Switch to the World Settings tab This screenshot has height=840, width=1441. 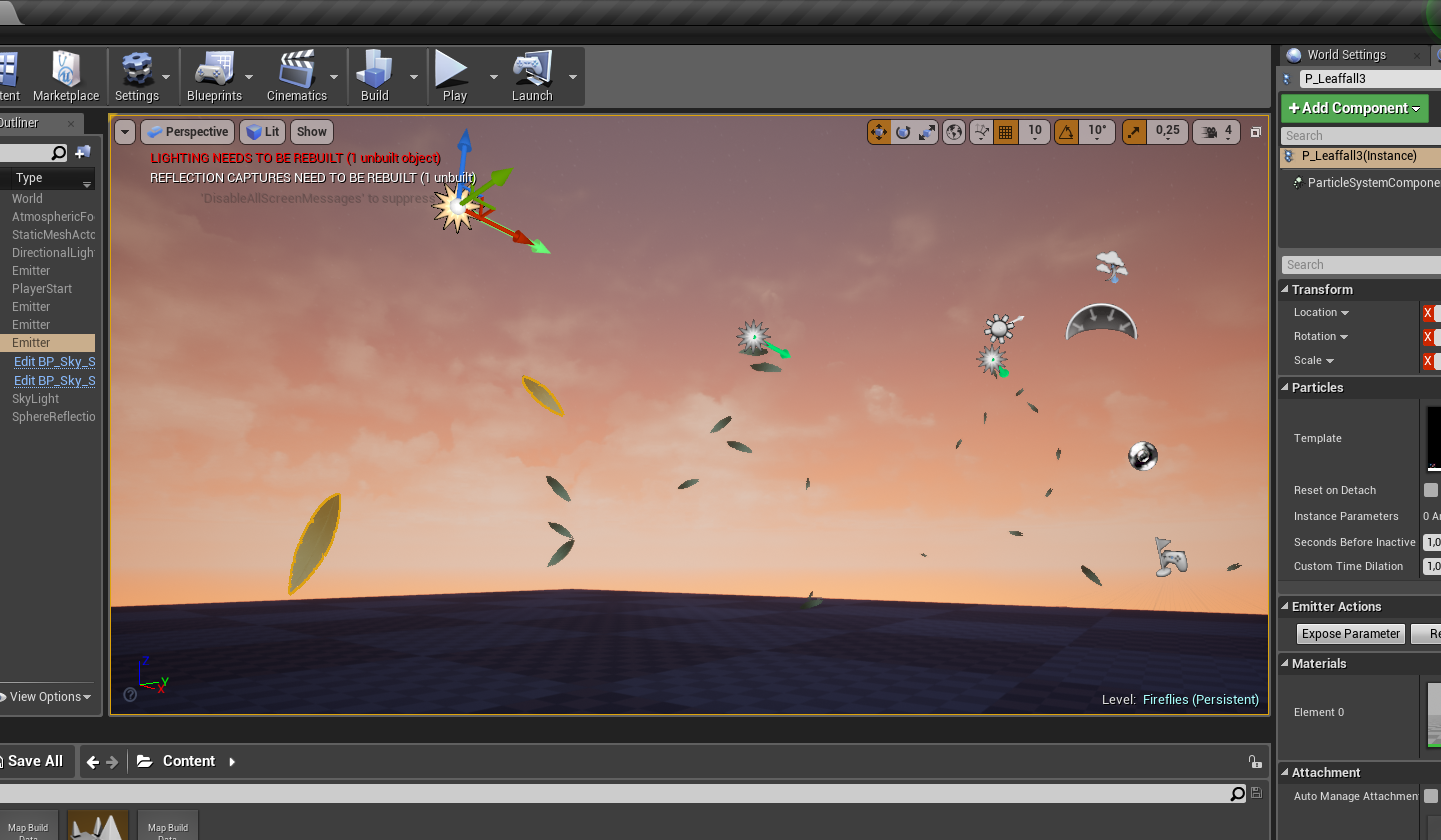click(x=1349, y=54)
